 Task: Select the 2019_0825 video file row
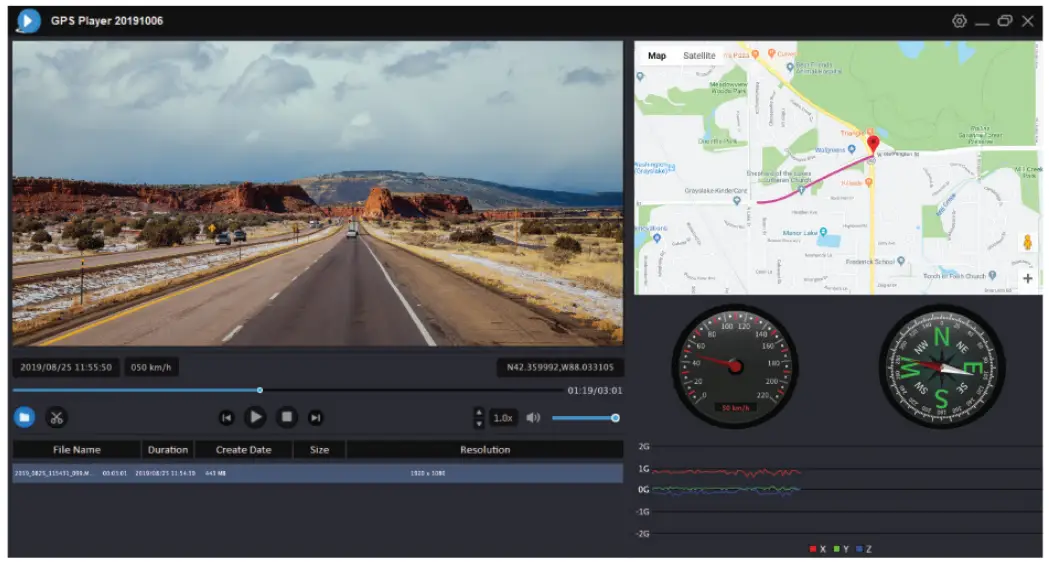click(x=318, y=473)
